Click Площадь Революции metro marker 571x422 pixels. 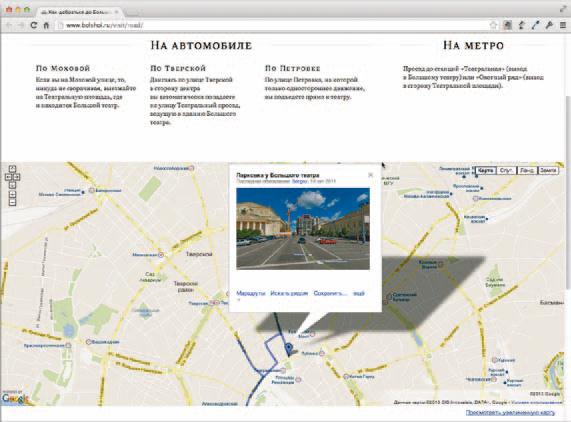pyautogui.click(x=298, y=380)
